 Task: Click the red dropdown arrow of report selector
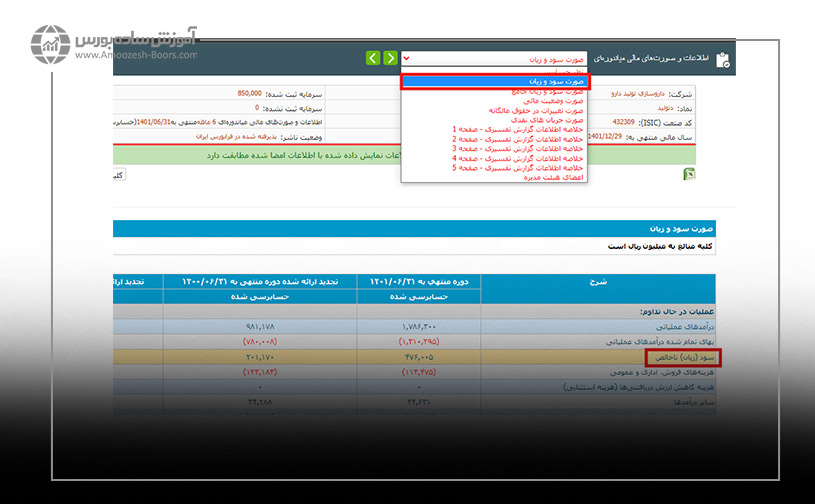pyautogui.click(x=406, y=58)
